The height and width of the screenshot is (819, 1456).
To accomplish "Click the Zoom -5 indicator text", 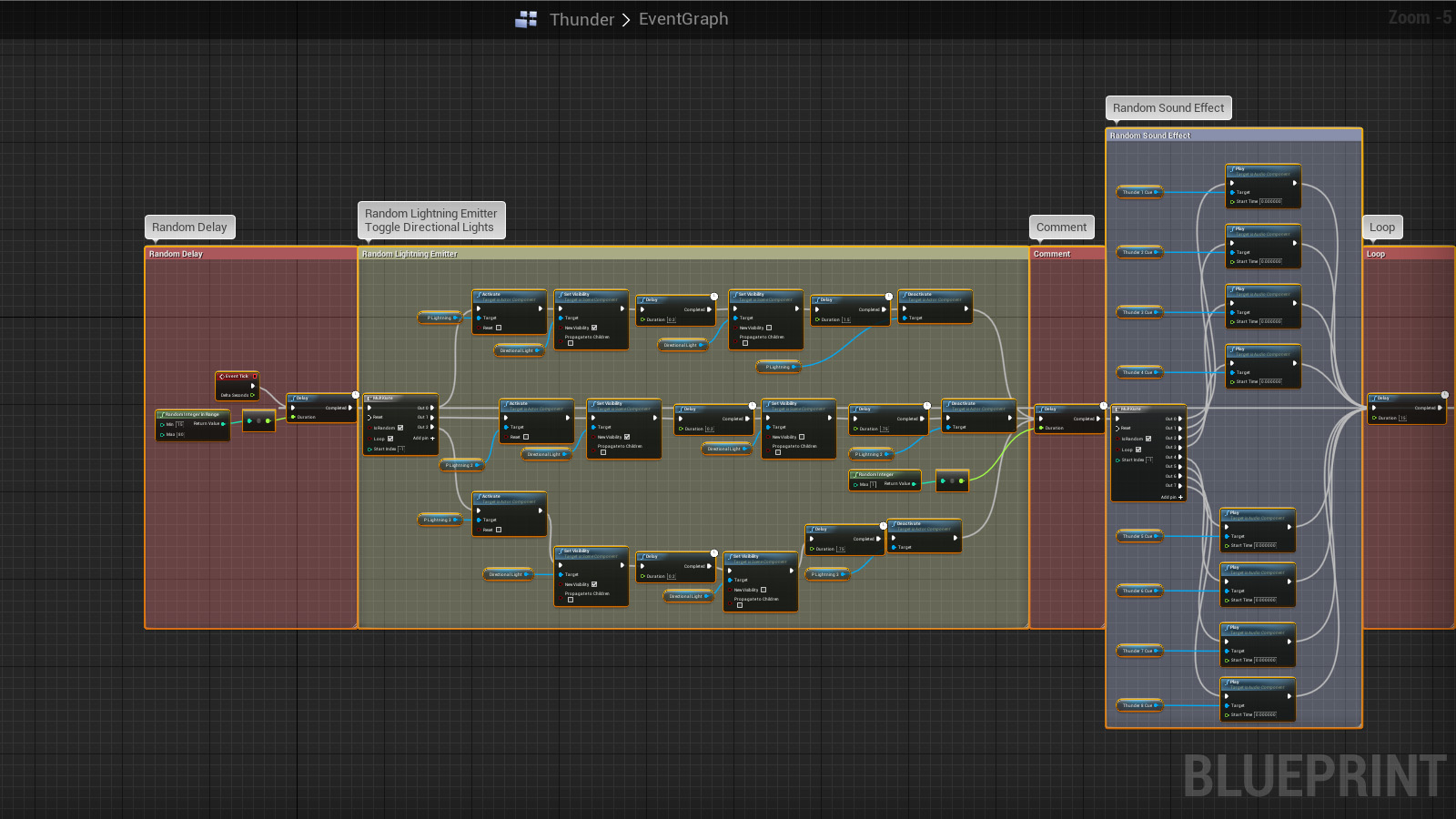I will coord(1420,17).
